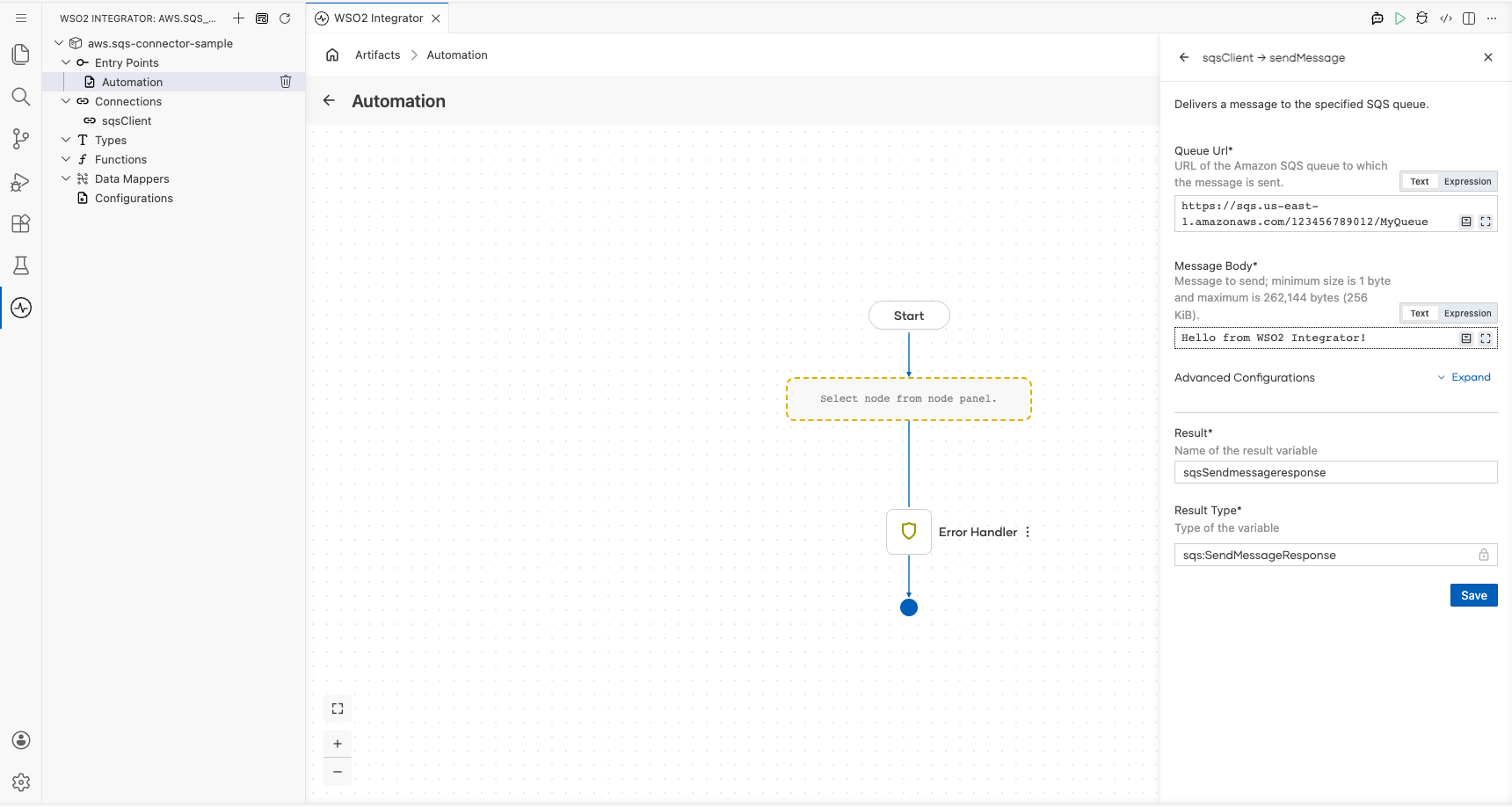Expand Advanced Configurations section
Image resolution: width=1512 pixels, height=807 pixels.
(1465, 377)
